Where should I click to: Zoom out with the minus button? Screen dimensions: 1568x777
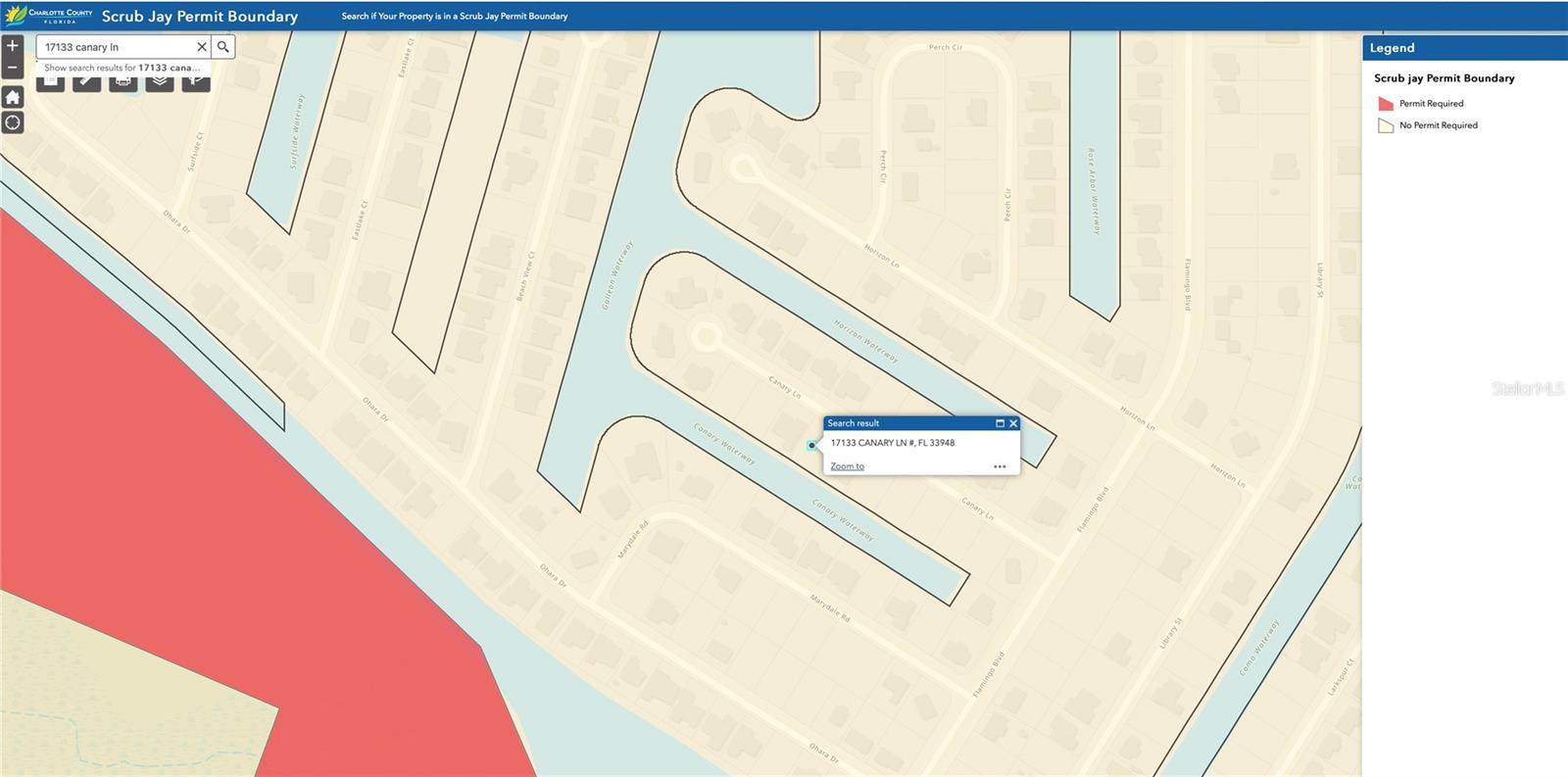click(x=13, y=68)
